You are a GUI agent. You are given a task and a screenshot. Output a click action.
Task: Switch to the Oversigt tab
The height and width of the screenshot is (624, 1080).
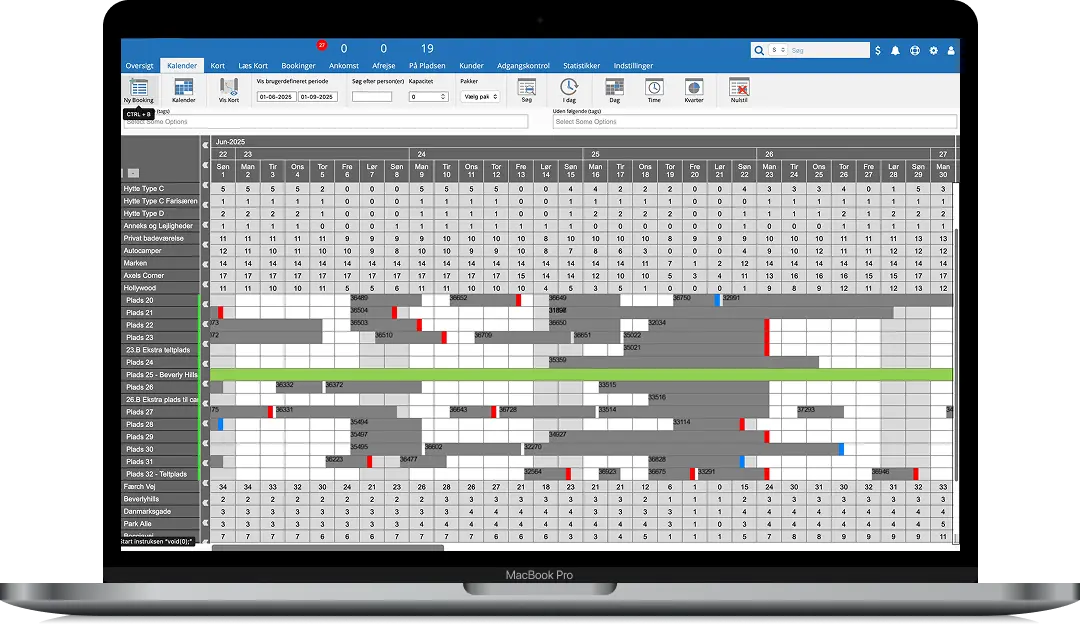point(139,65)
